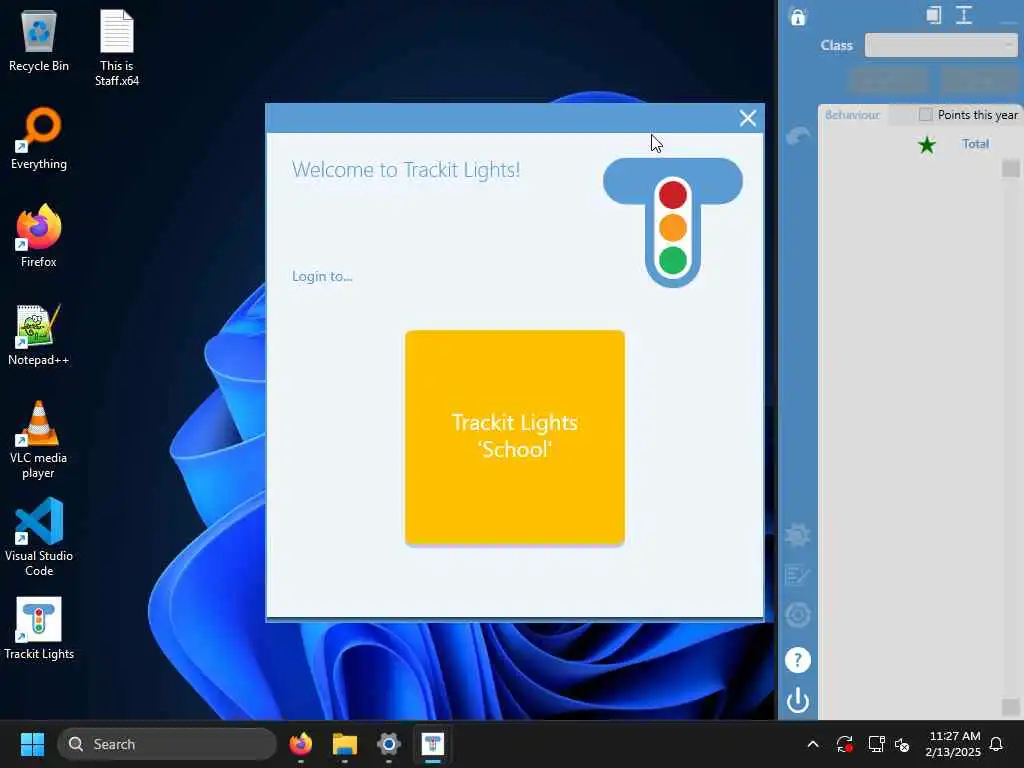Open the clock showing 11:27 AM

pos(953,744)
